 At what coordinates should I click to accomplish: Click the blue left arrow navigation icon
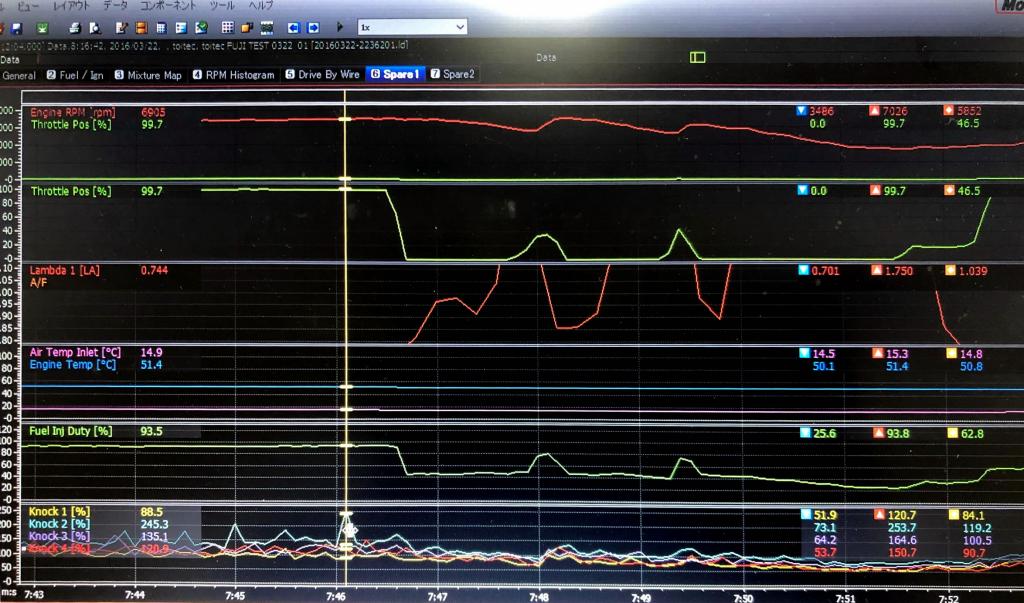294,27
